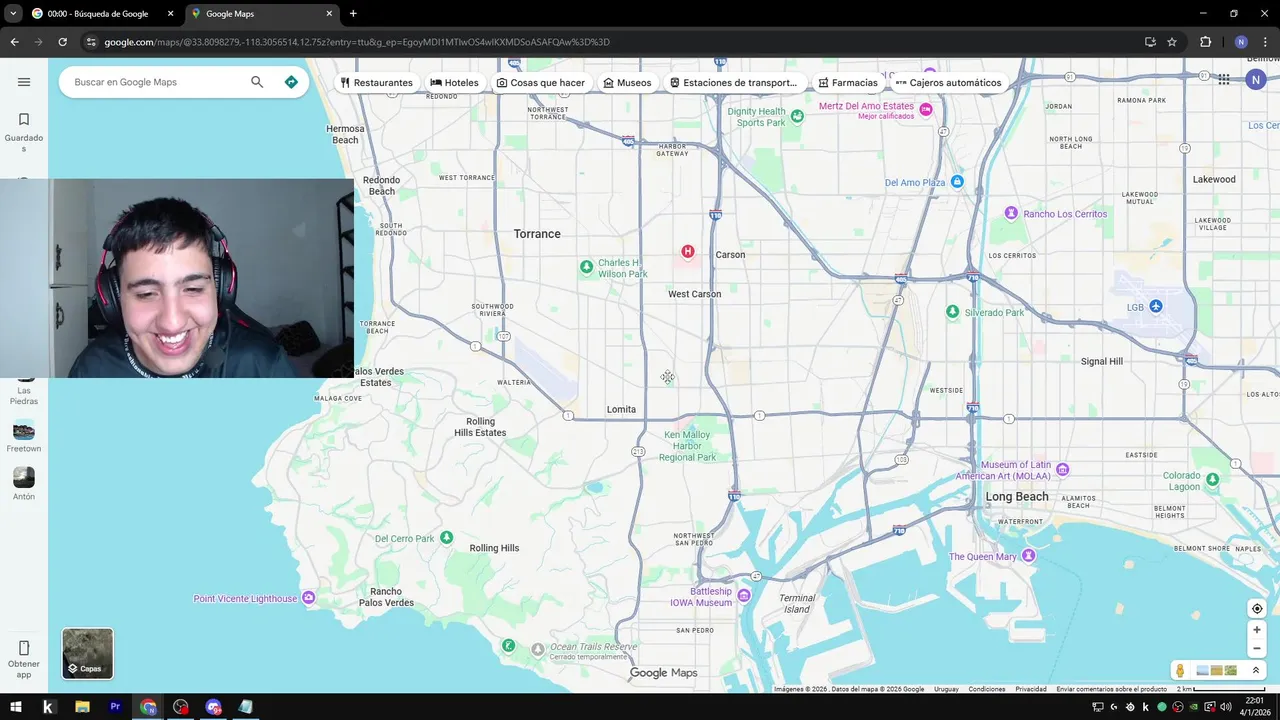Zoom in with the plus button
1280x720 pixels.
click(1257, 630)
